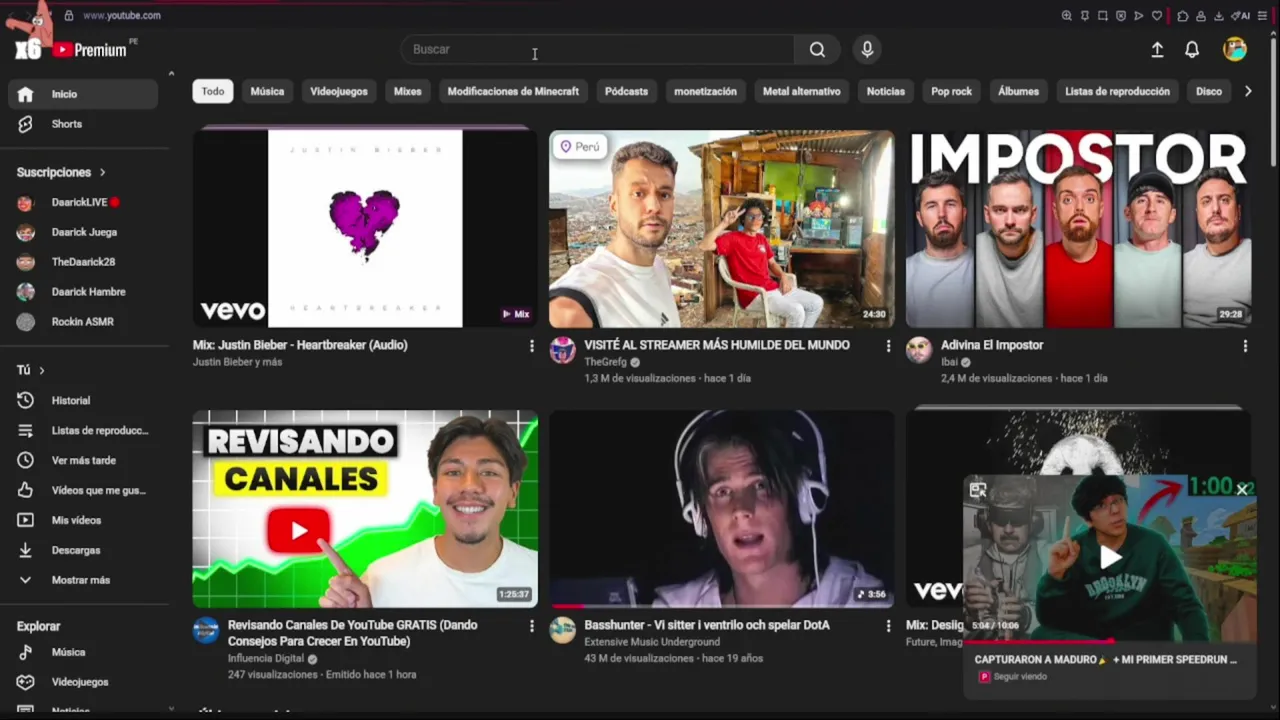This screenshot has height=720, width=1280.
Task: Select the Pódcasts filter chip
Action: [626, 91]
